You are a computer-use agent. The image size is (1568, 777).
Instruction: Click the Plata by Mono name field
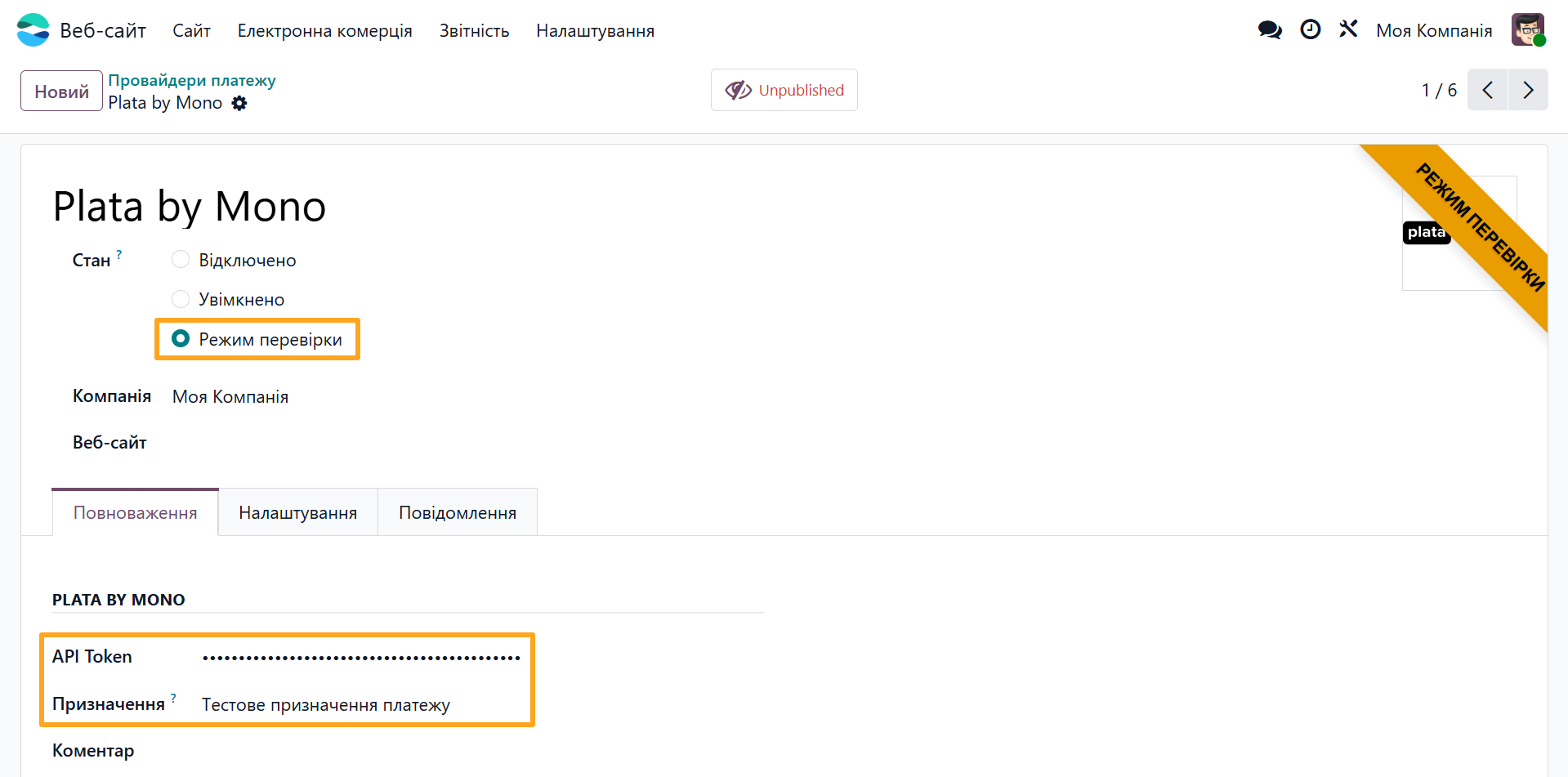[190, 206]
